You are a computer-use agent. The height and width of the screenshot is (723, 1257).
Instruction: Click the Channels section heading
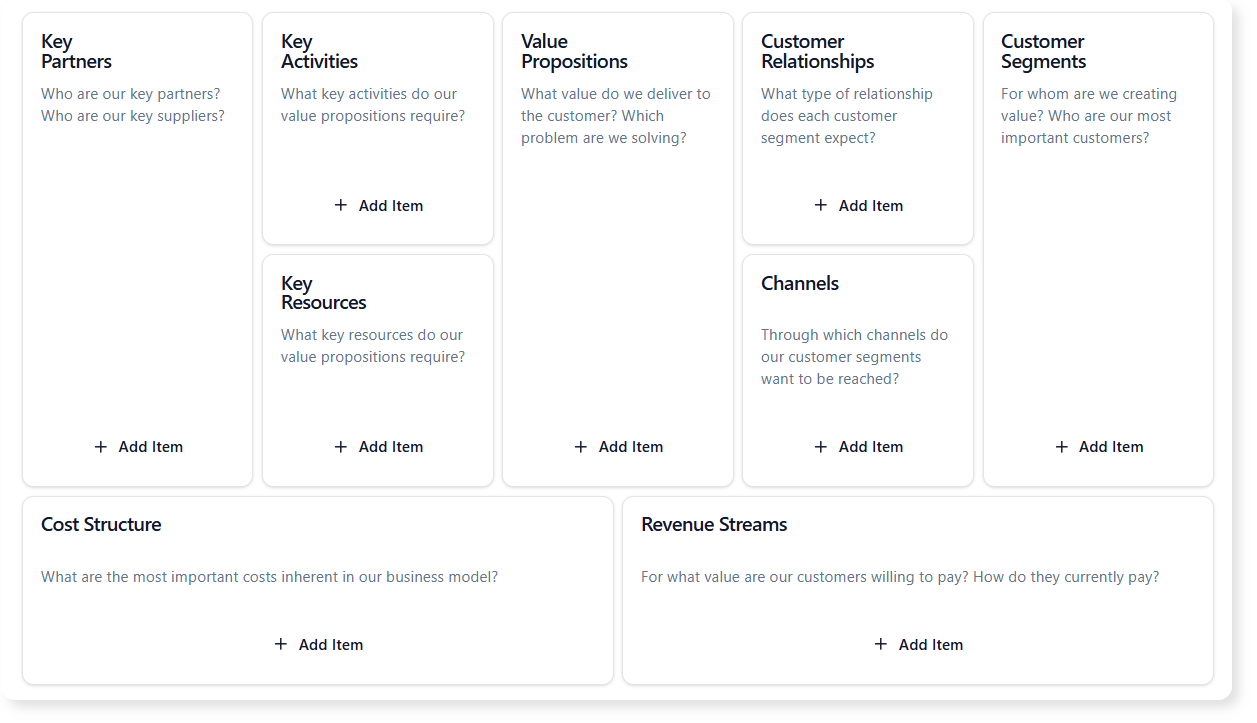click(800, 283)
